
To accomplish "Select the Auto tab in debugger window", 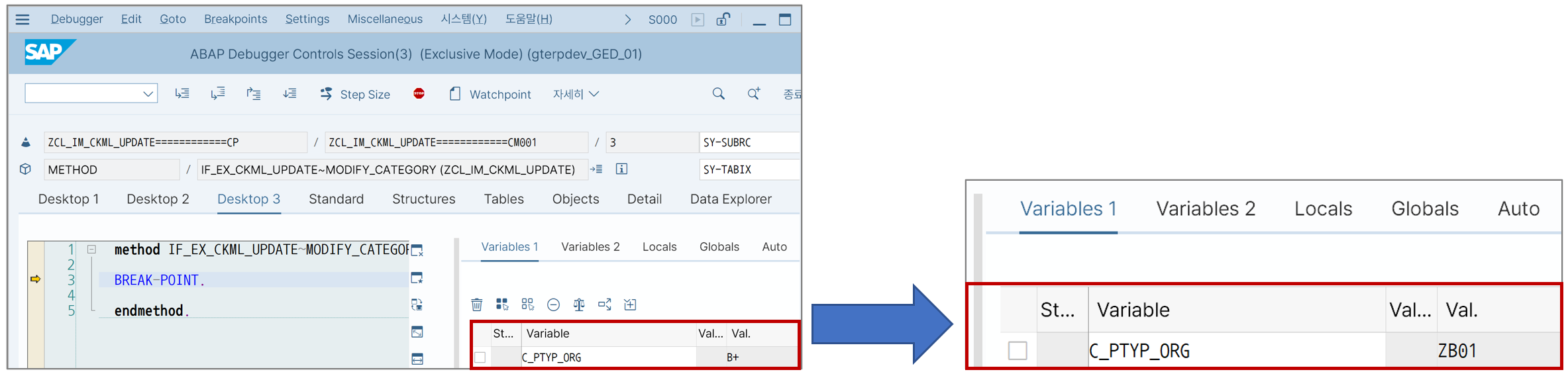I will (x=774, y=247).
